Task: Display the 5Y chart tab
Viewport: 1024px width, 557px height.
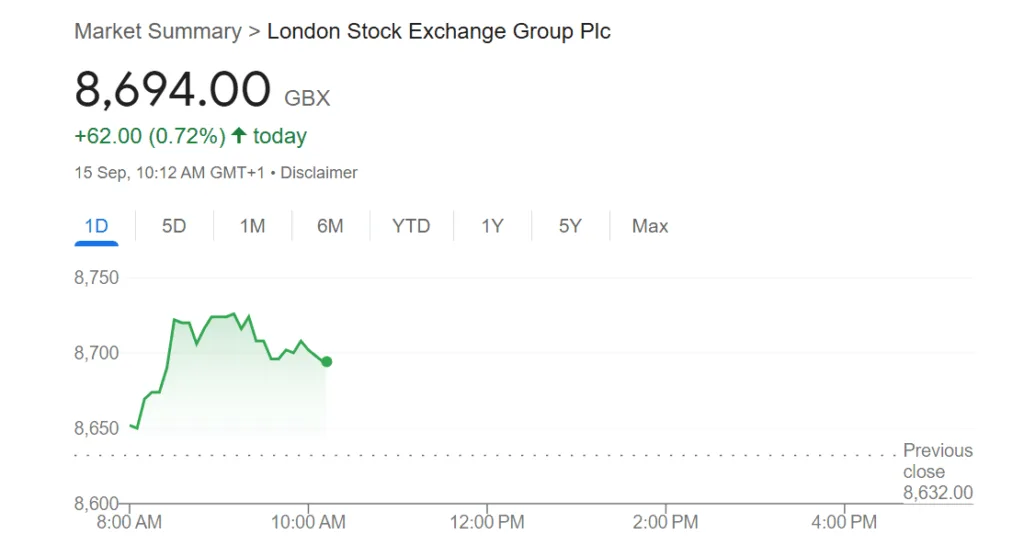Action: click(570, 226)
